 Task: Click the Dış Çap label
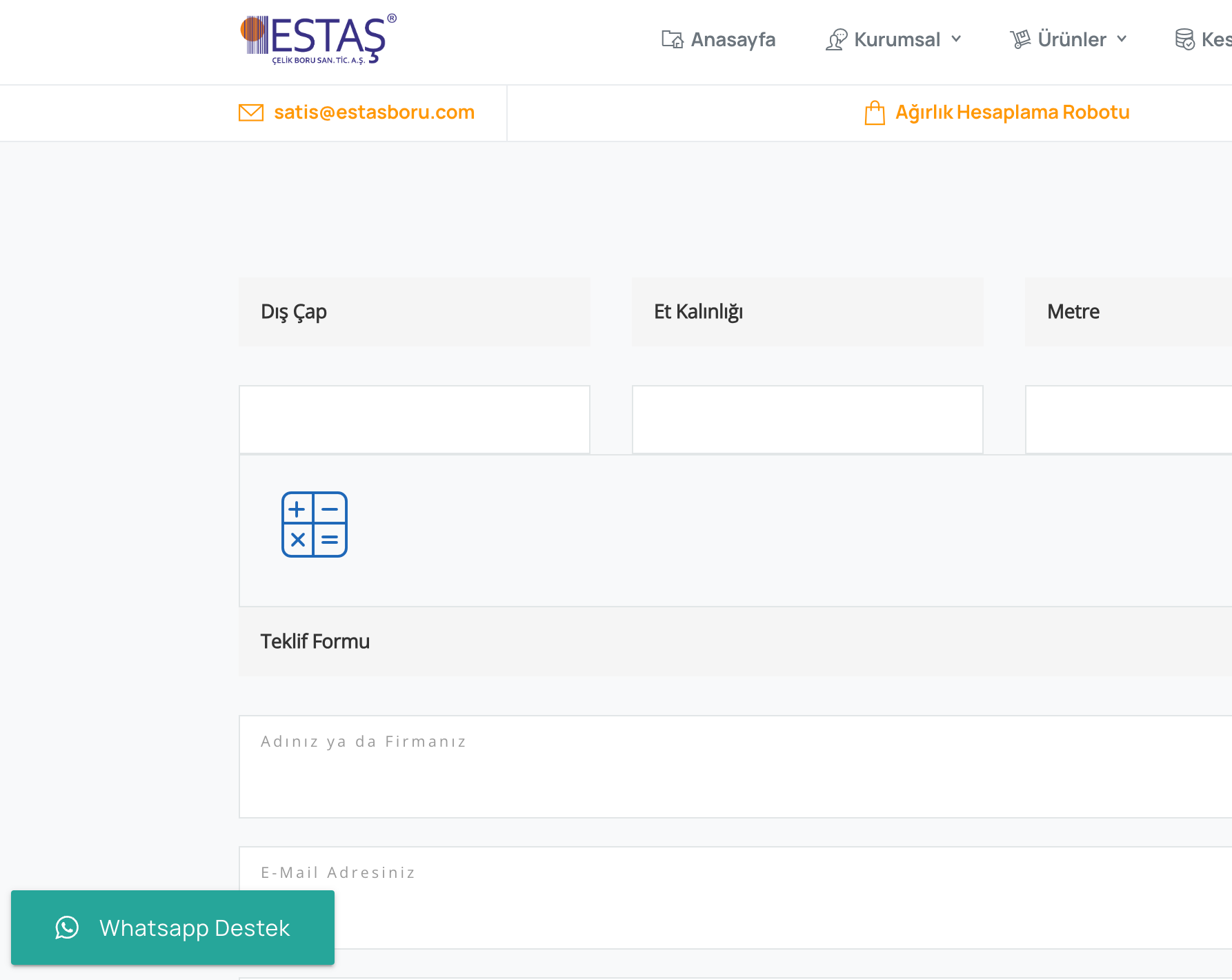tap(294, 312)
